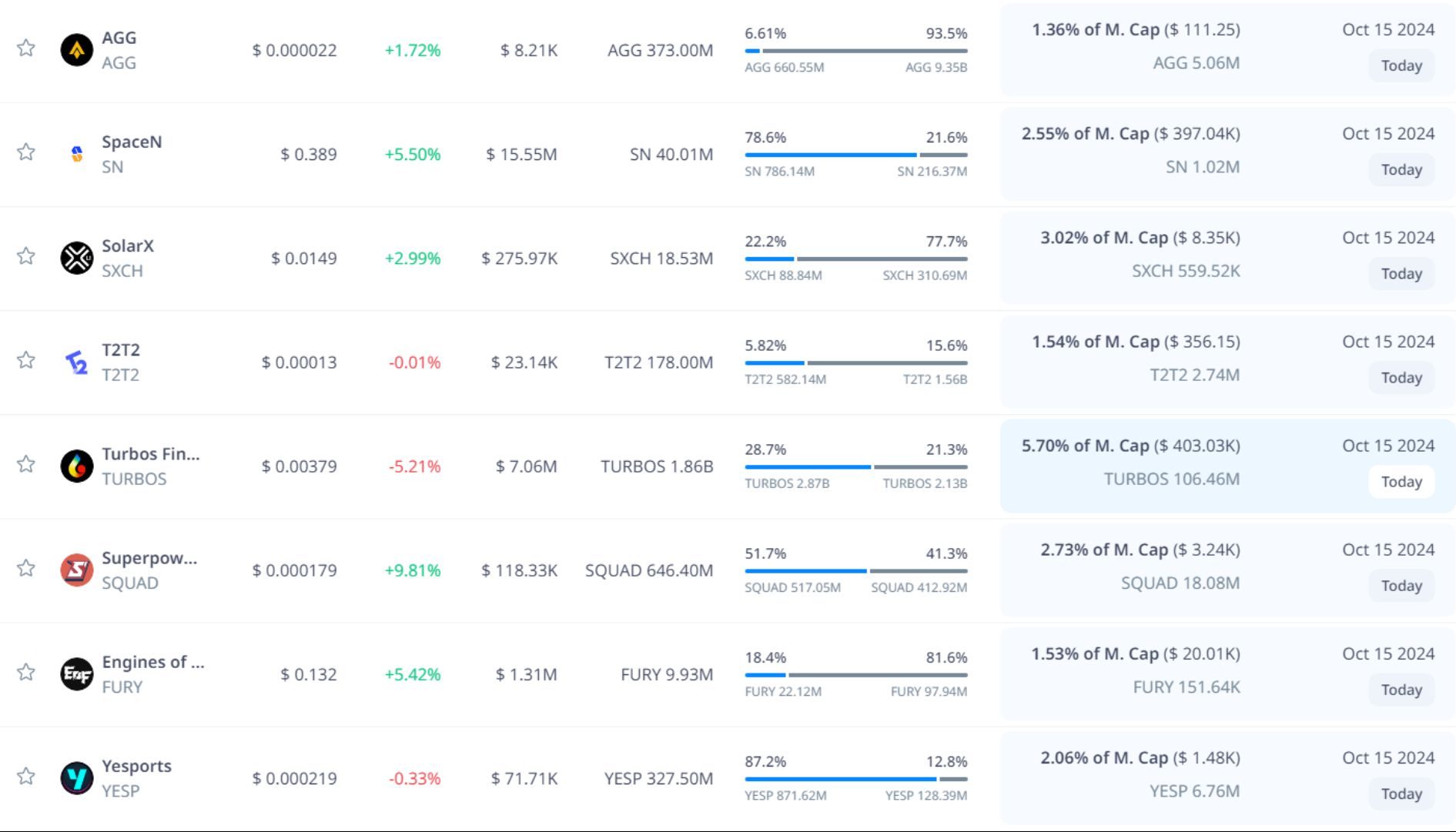
Task: Click the T2T2 token logo
Action: click(77, 362)
